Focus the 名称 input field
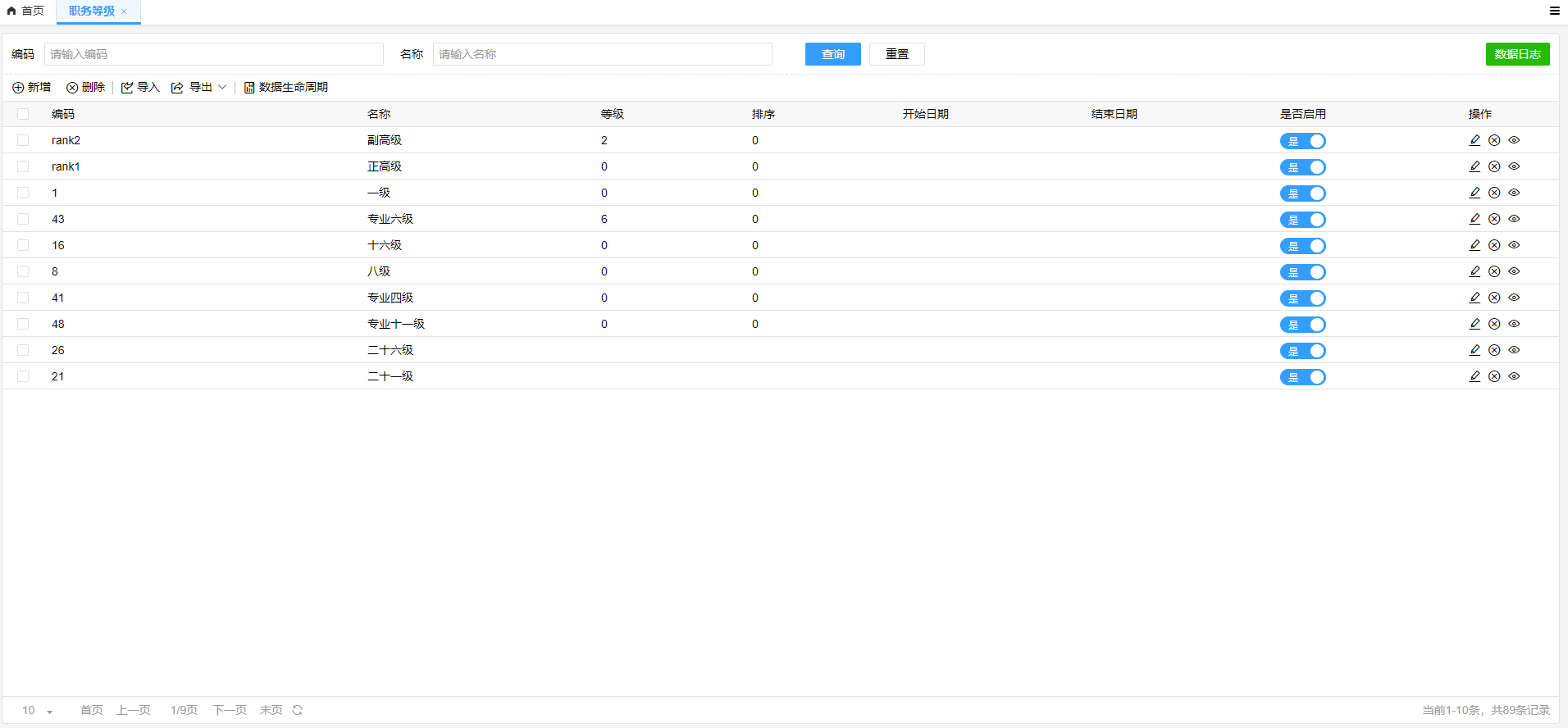 [603, 54]
